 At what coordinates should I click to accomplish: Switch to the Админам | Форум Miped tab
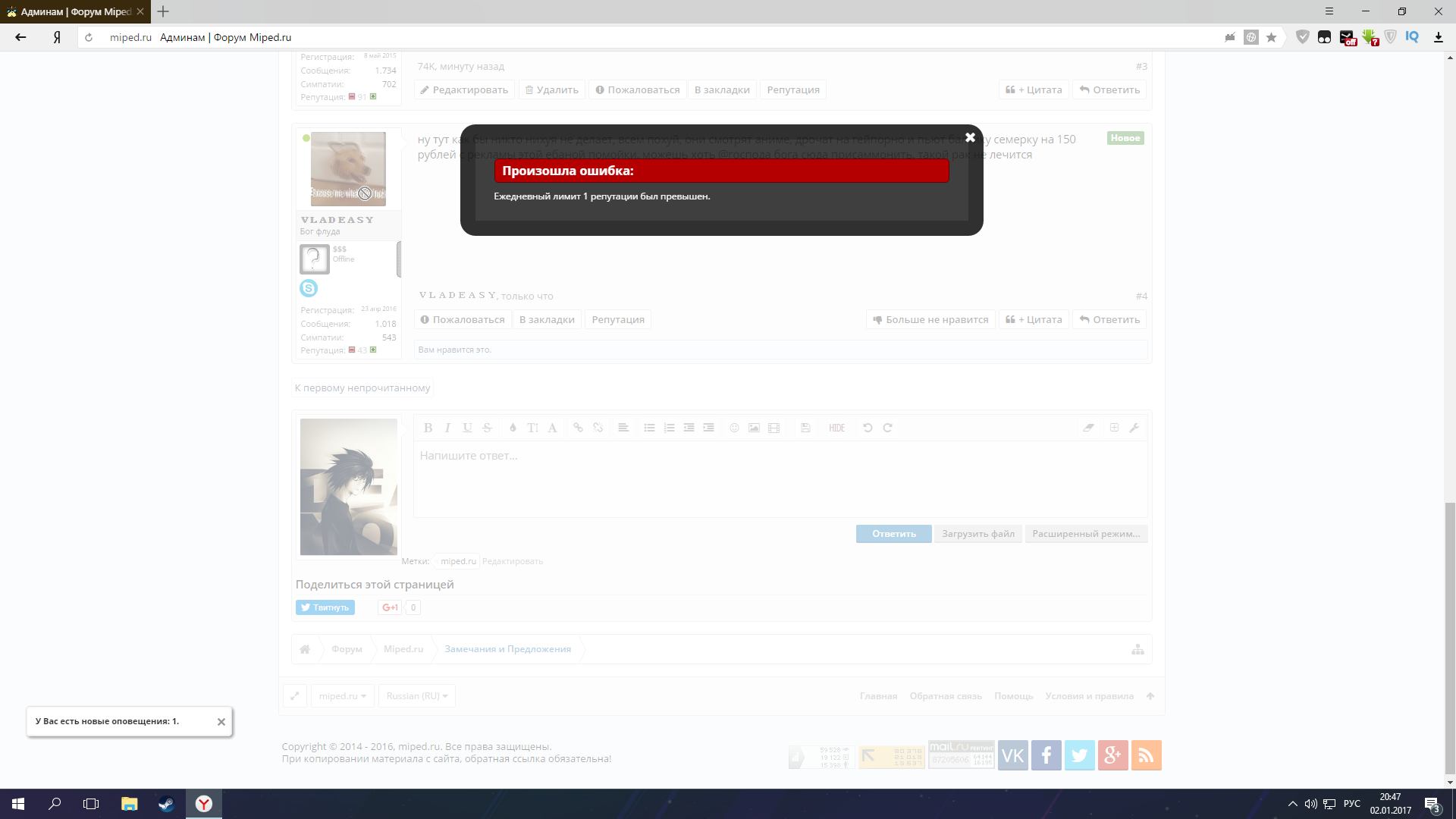point(76,11)
